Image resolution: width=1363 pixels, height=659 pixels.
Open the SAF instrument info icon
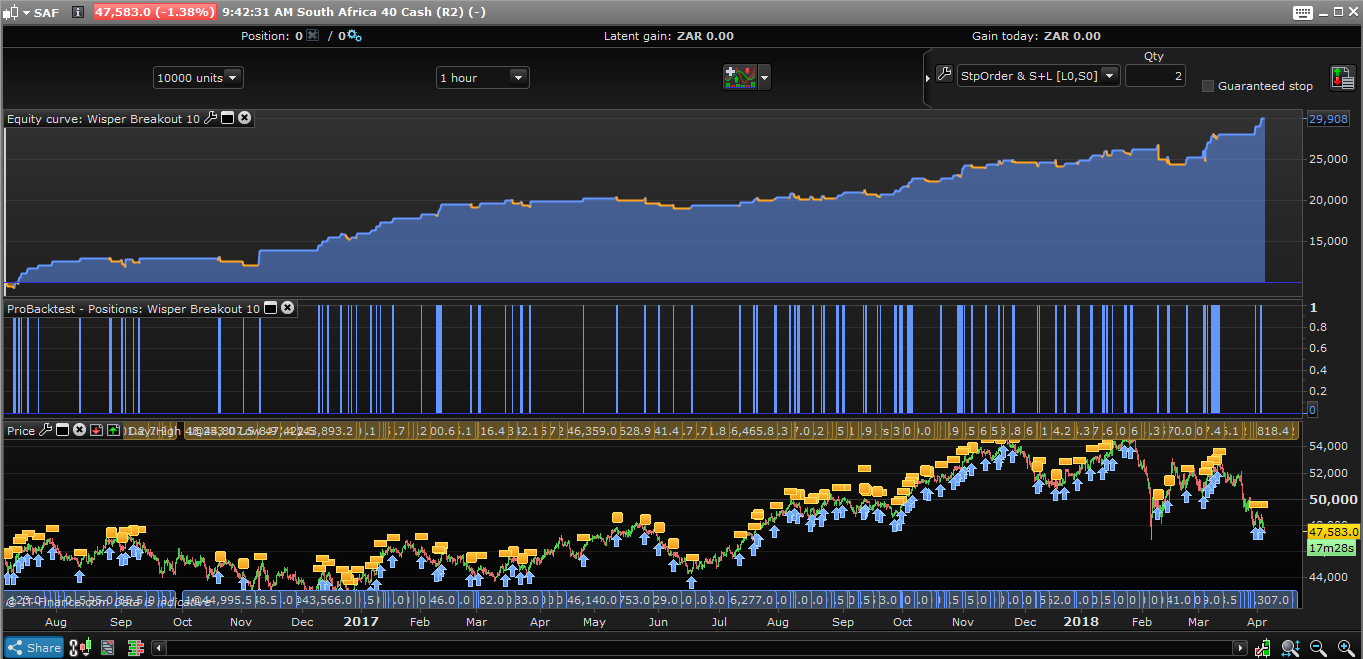[78, 12]
